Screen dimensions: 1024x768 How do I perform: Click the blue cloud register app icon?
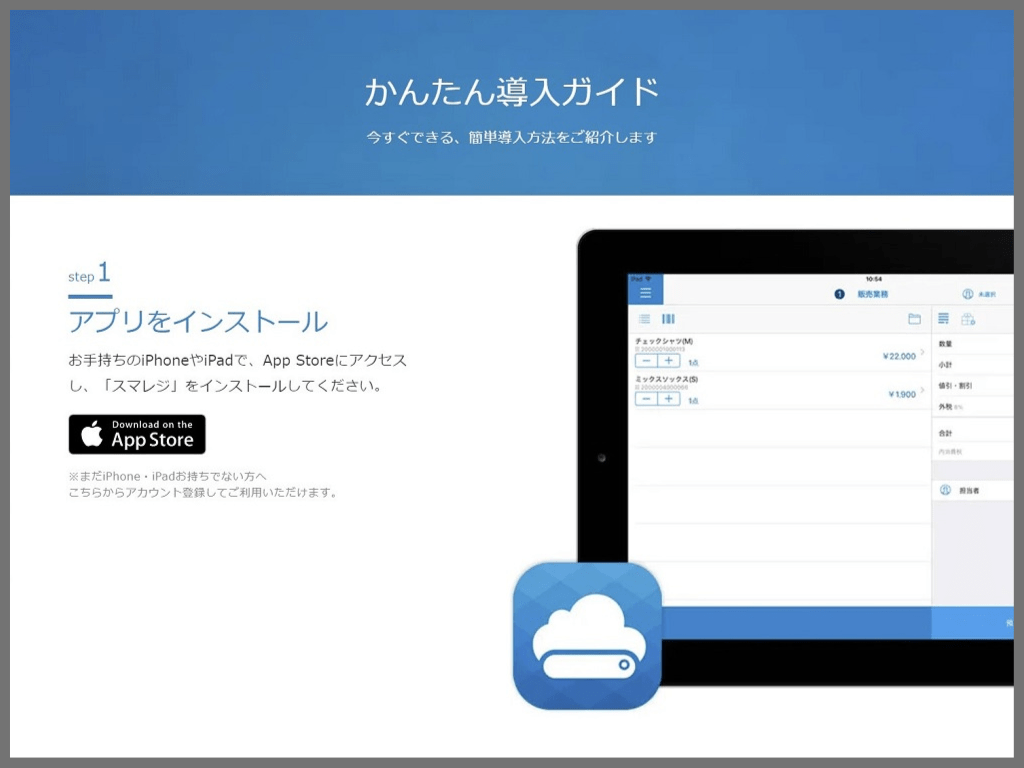(x=587, y=636)
